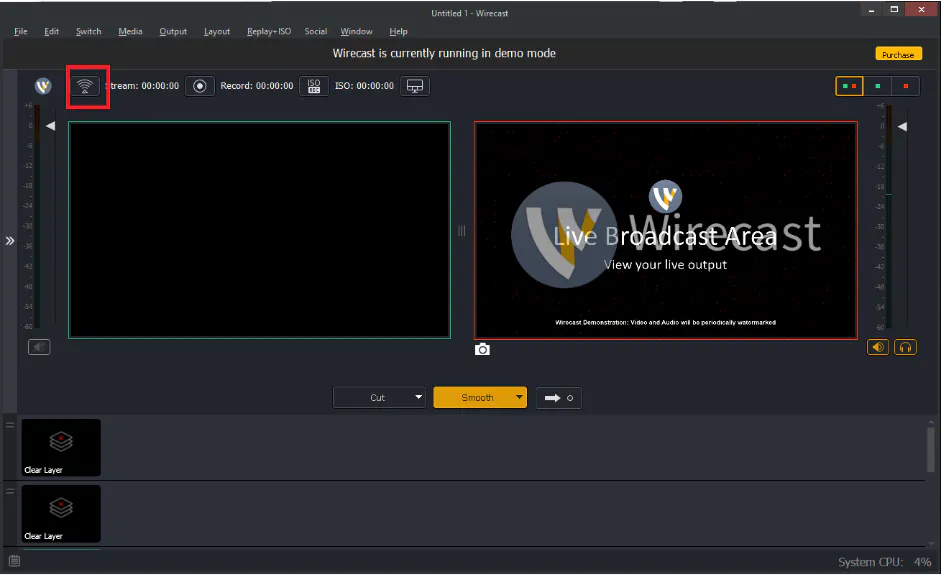Open the Edit menu
Screen dimensions: 941x575
pyautogui.click(x=52, y=31)
